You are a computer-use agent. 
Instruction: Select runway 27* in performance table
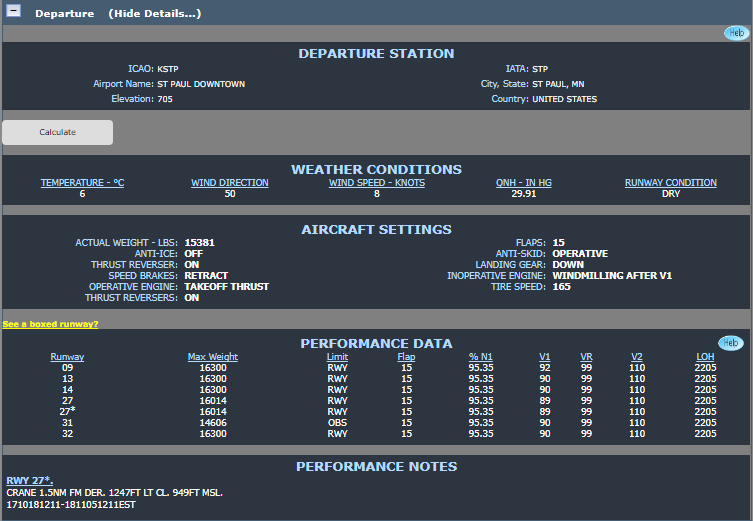pyautogui.click(x=67, y=412)
